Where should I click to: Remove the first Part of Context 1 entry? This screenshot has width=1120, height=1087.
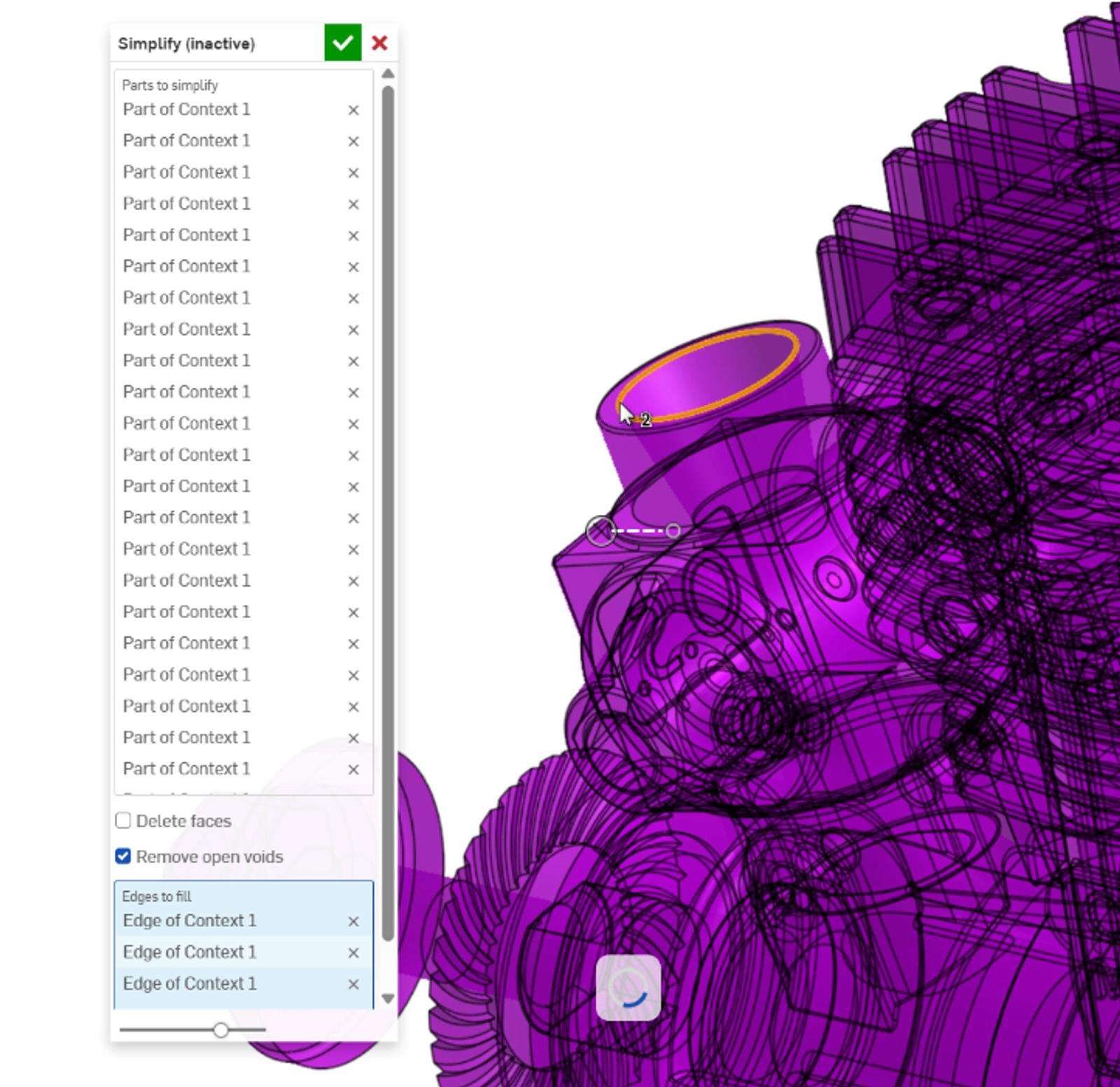353,110
